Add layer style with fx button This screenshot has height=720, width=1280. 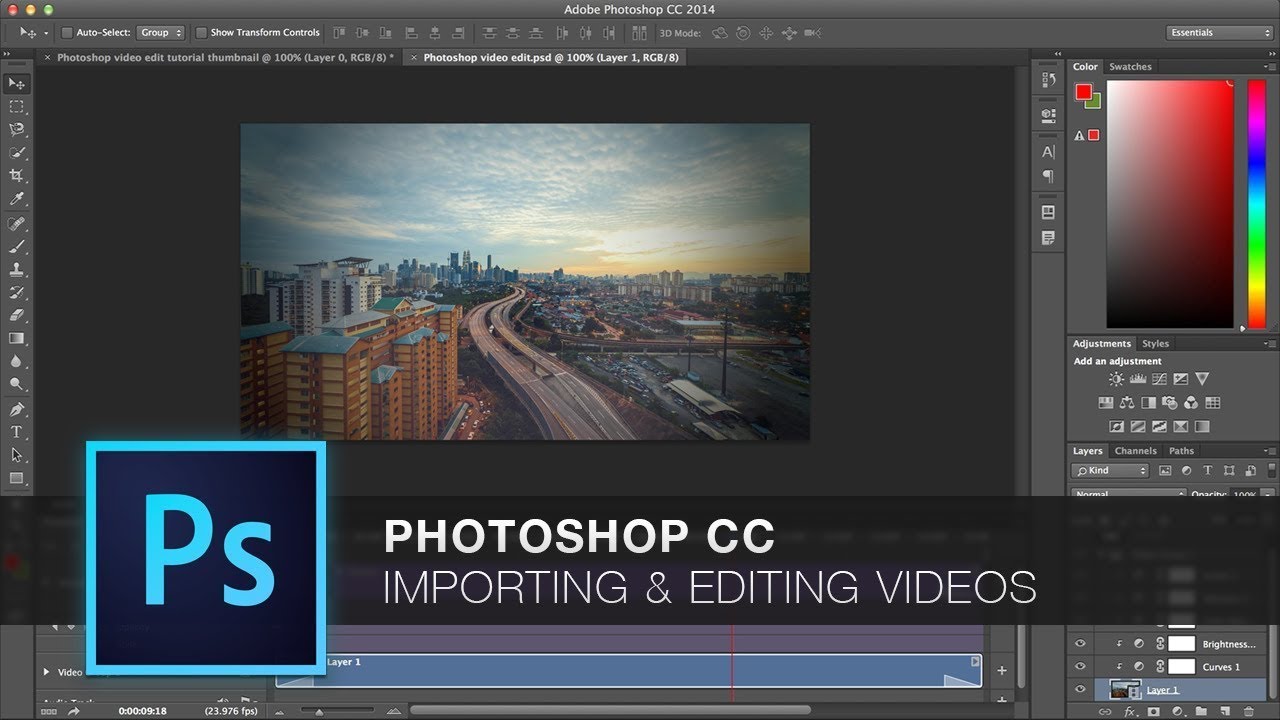click(x=1130, y=712)
